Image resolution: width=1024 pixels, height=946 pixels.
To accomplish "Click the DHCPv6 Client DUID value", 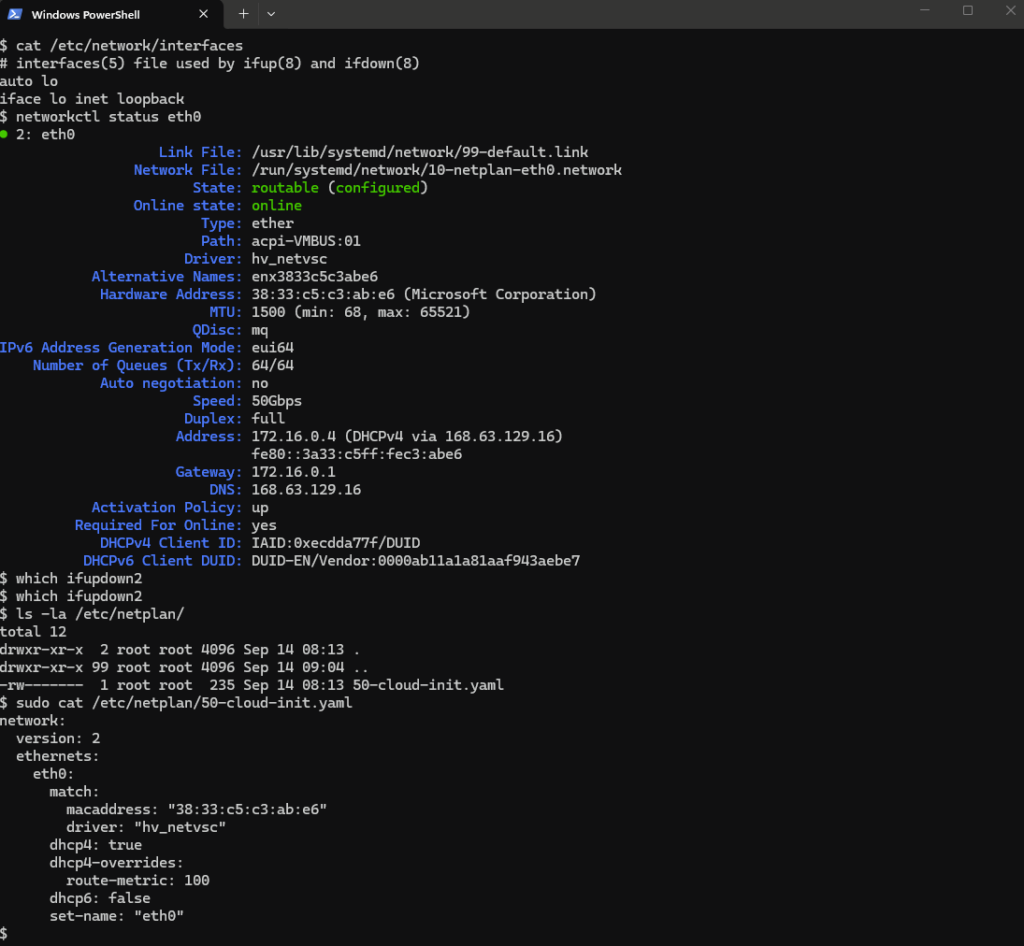I will [x=415, y=561].
